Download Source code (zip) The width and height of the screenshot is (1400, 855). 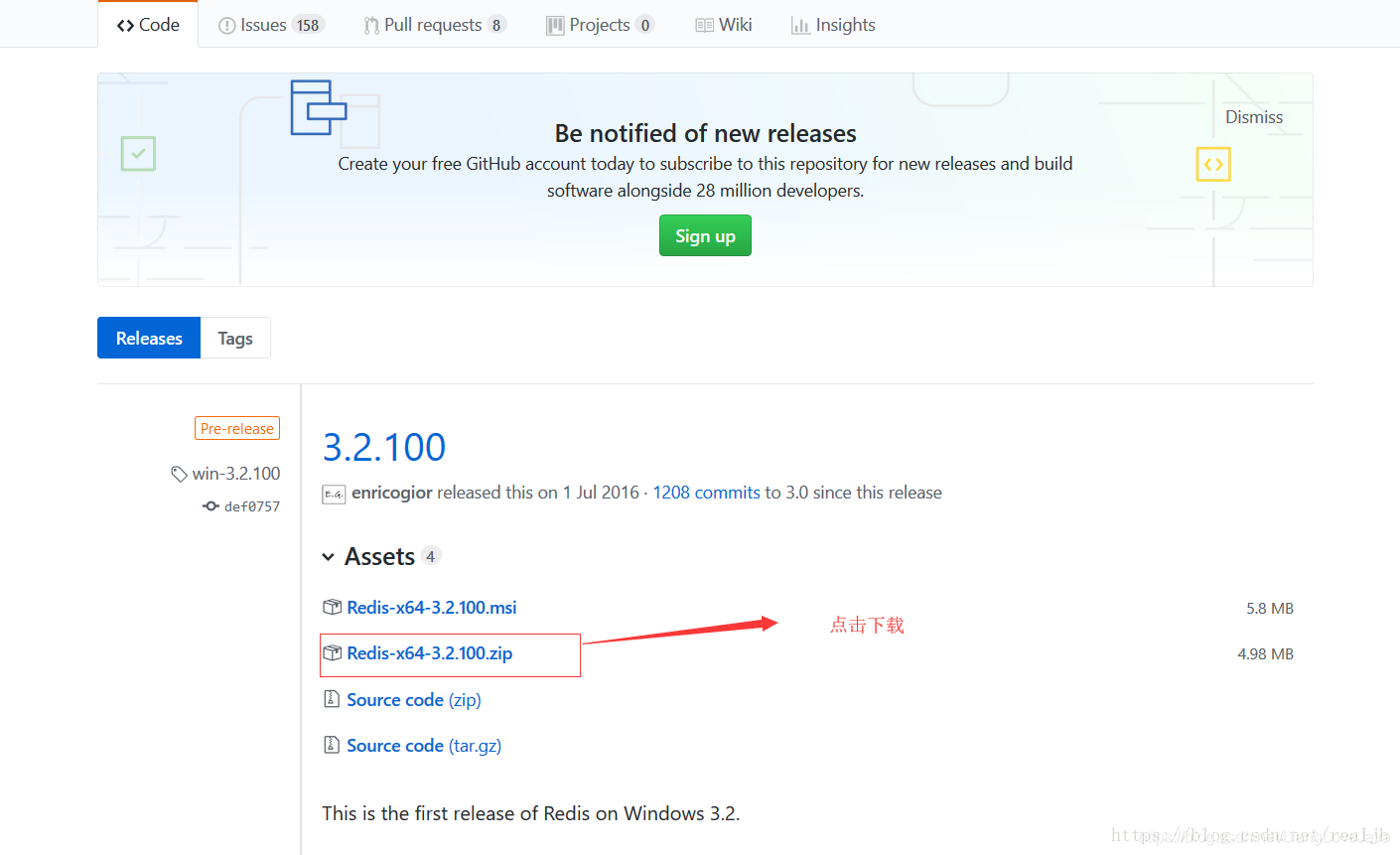[x=414, y=699]
